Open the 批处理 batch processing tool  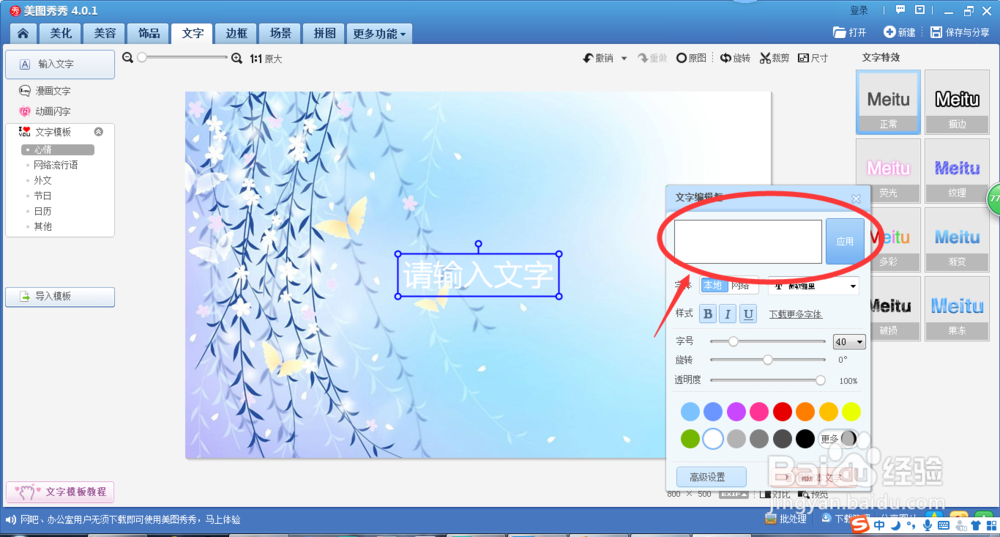pos(786,519)
